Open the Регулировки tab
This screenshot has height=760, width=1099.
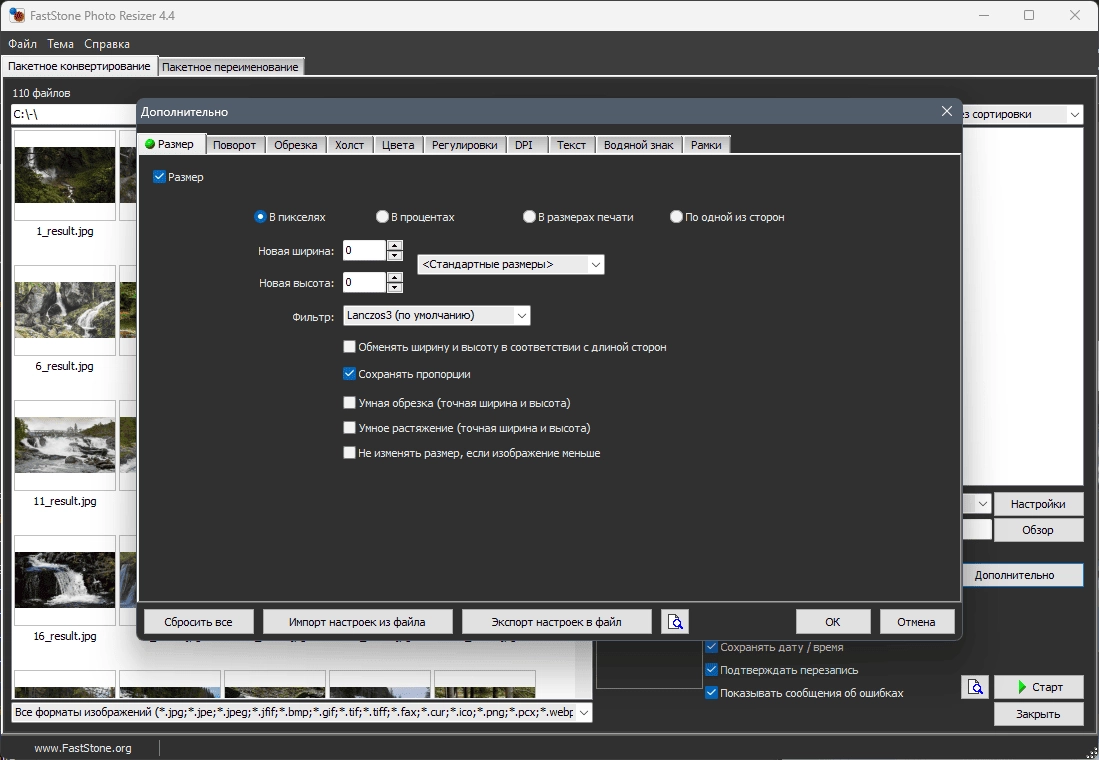pos(465,145)
